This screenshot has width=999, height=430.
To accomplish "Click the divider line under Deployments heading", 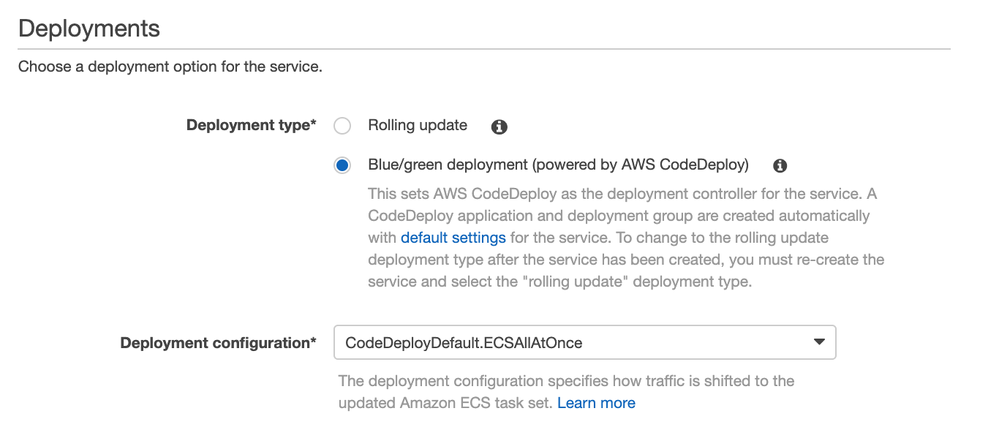I will tap(484, 48).
